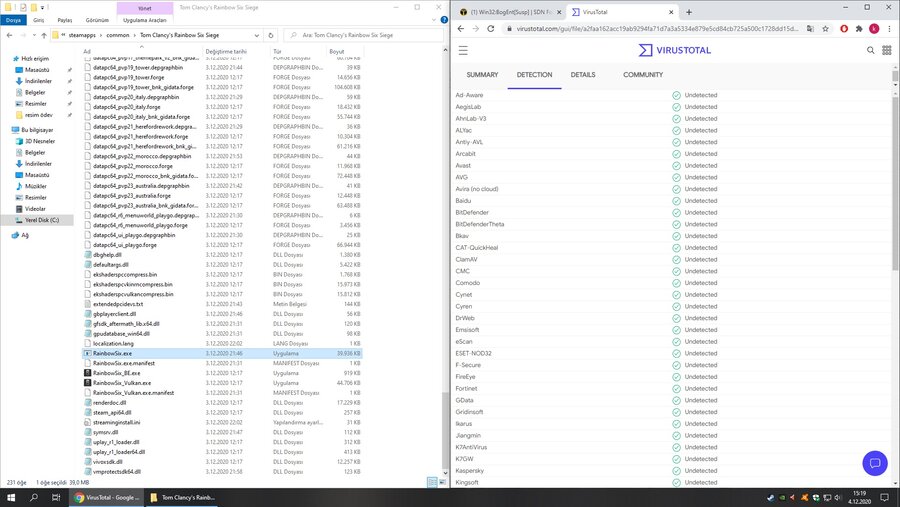Open the COMMUNITY tab
Image resolution: width=900 pixels, height=507 pixels.
(643, 75)
